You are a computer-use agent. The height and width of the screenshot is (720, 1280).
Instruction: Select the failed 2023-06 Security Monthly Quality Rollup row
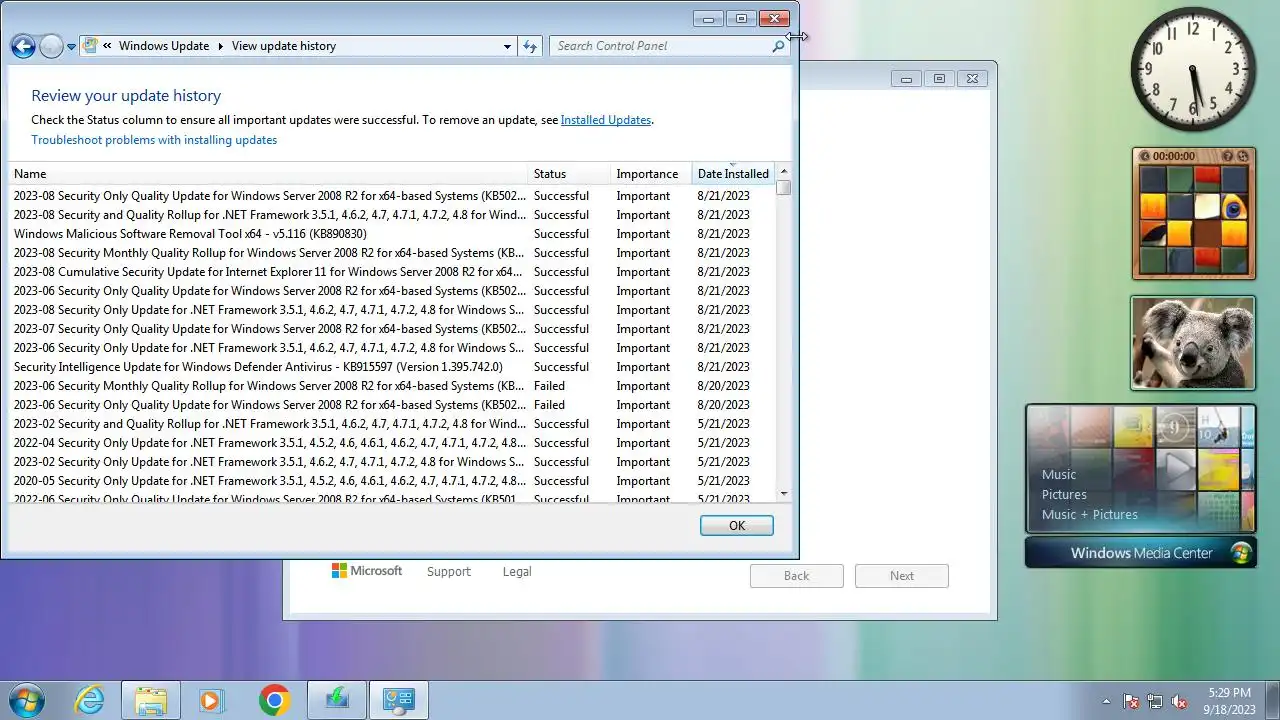coord(392,386)
